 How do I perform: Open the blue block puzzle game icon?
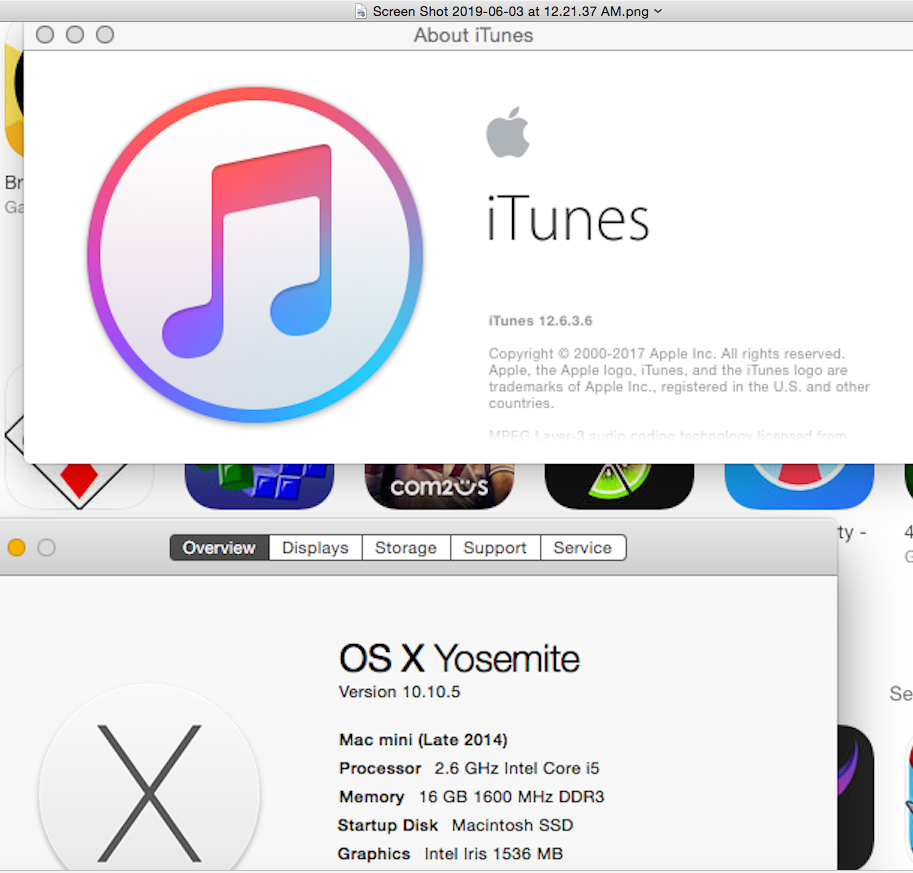[x=259, y=486]
